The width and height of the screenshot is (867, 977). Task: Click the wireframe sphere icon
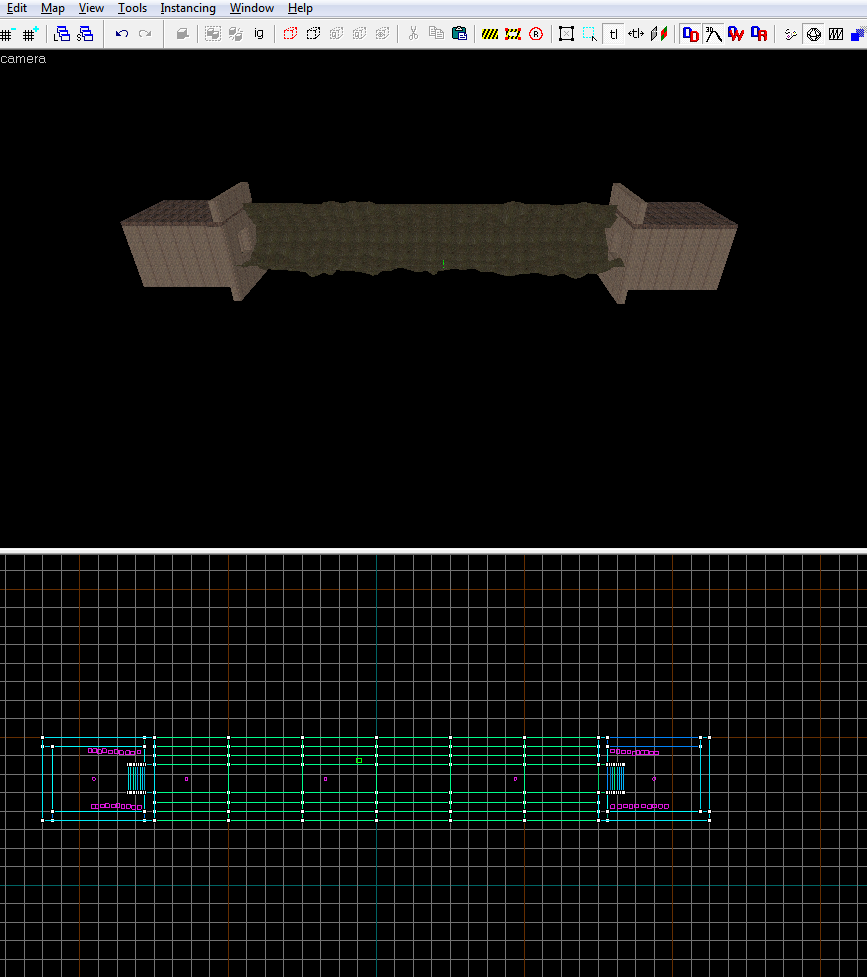[813, 34]
